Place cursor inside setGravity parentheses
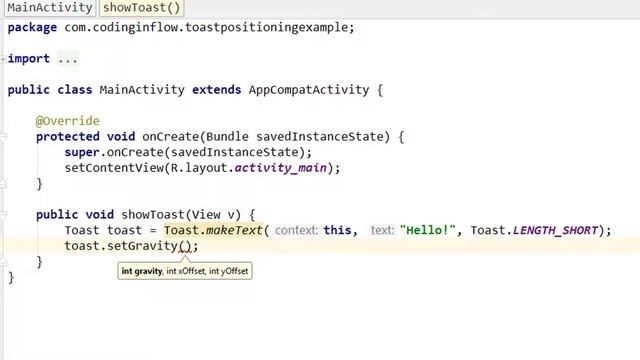 click(185, 246)
